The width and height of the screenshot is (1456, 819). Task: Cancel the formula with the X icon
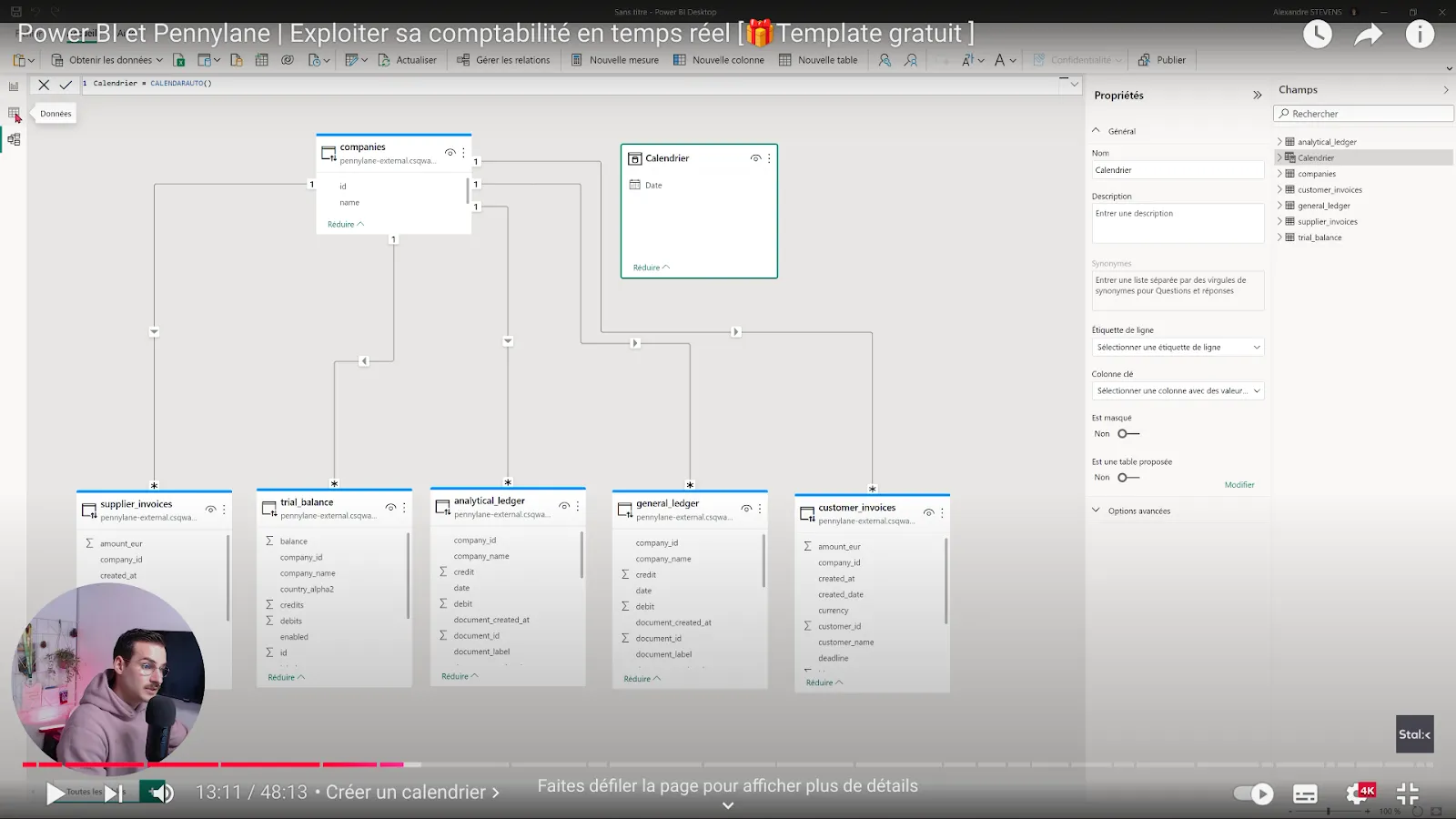pos(44,84)
